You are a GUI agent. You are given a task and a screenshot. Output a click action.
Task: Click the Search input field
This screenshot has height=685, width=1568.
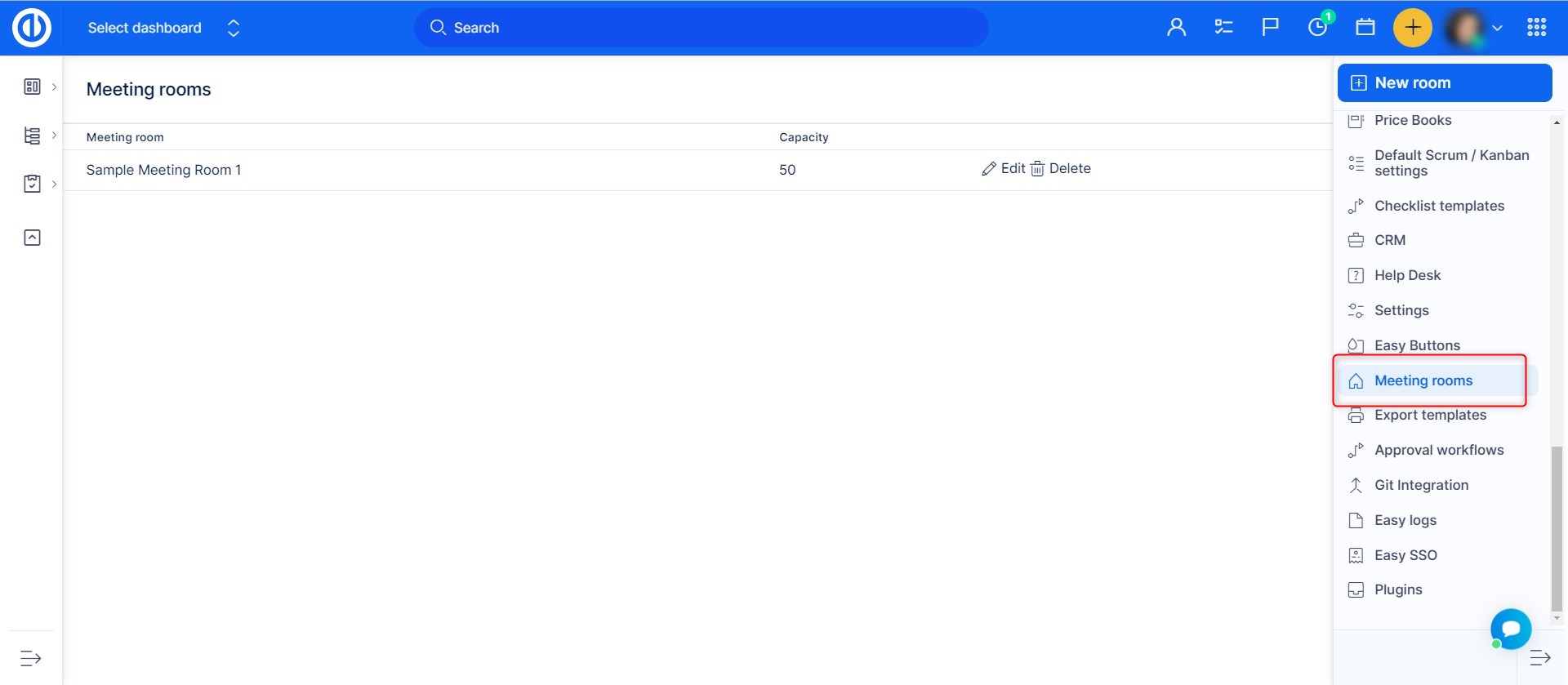coord(701,28)
